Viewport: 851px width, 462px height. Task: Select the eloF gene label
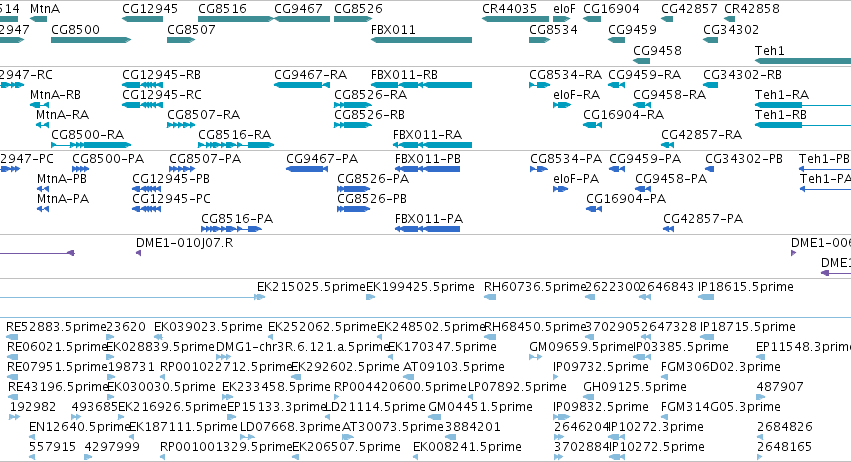564,9
